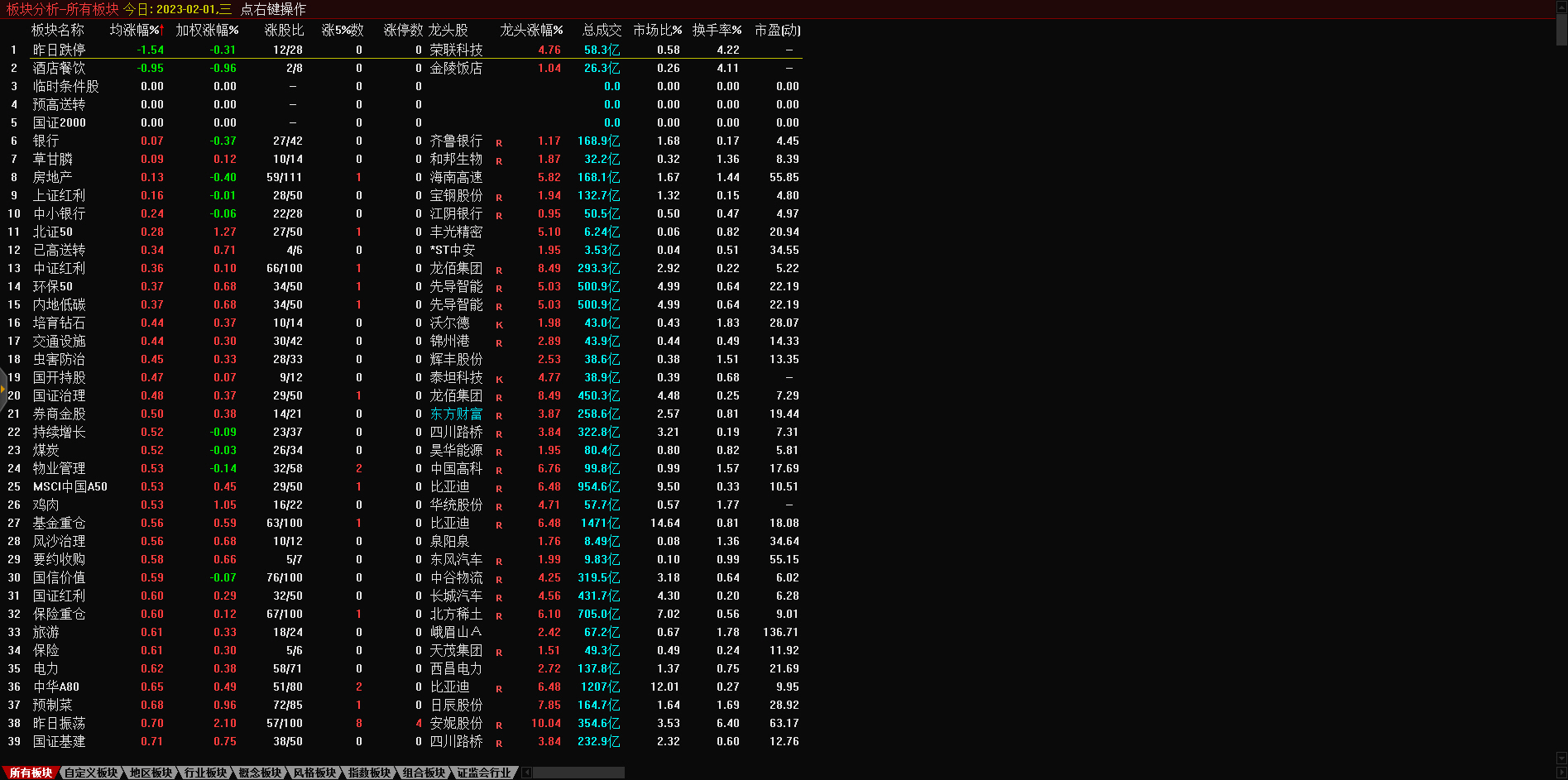Image resolution: width=1568 pixels, height=780 pixels.
Task: Click the bottom horizontal scrollbar track
Action: pyautogui.click(x=579, y=773)
